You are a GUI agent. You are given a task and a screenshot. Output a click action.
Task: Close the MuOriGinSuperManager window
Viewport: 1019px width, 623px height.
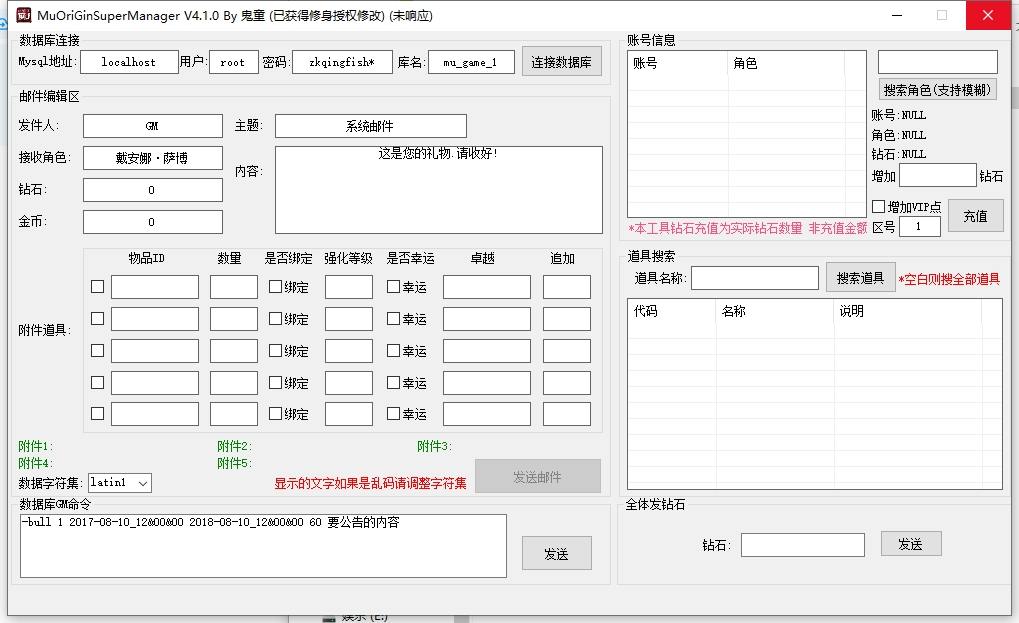click(x=988, y=15)
